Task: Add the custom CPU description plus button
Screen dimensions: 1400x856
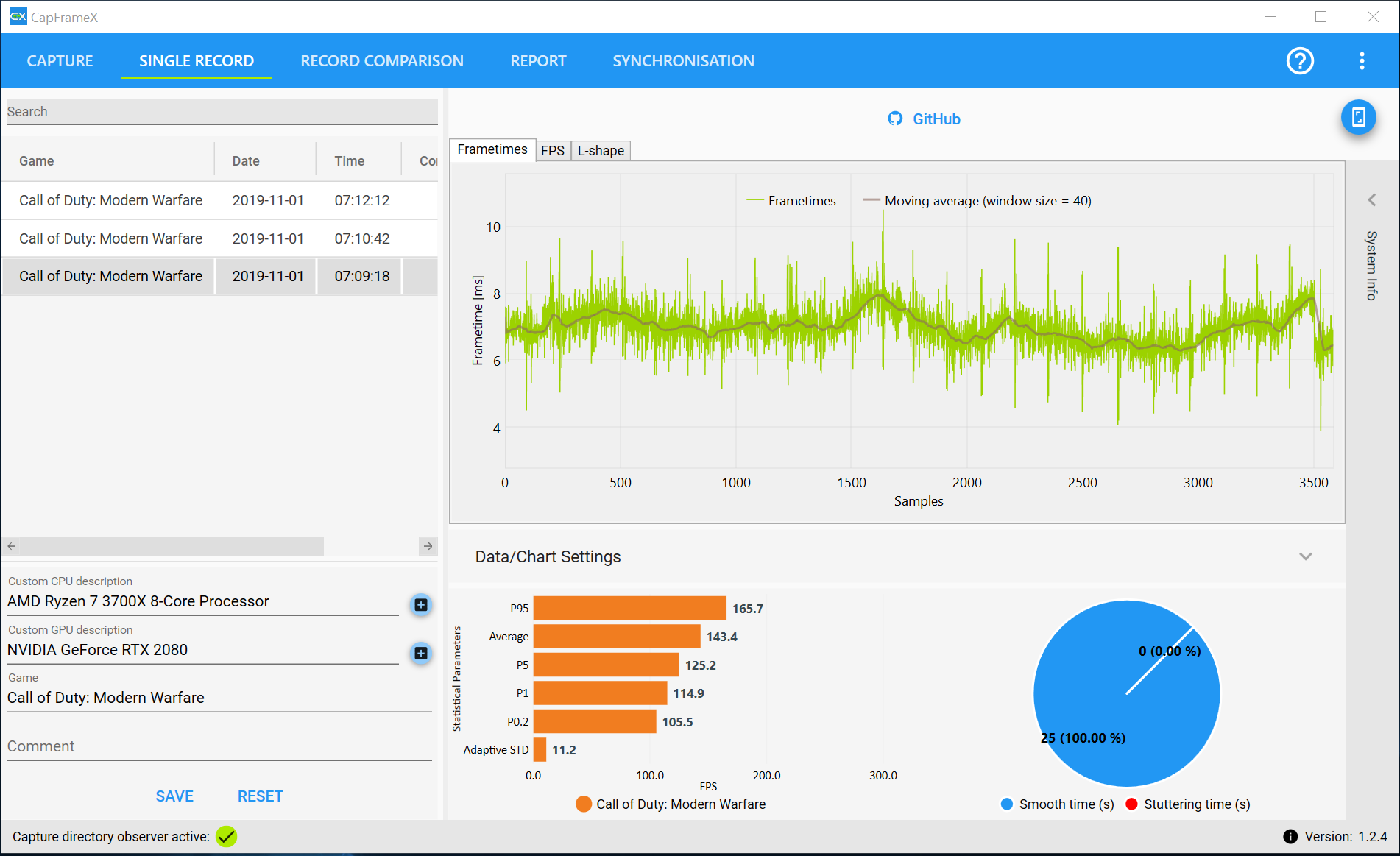Action: click(421, 605)
